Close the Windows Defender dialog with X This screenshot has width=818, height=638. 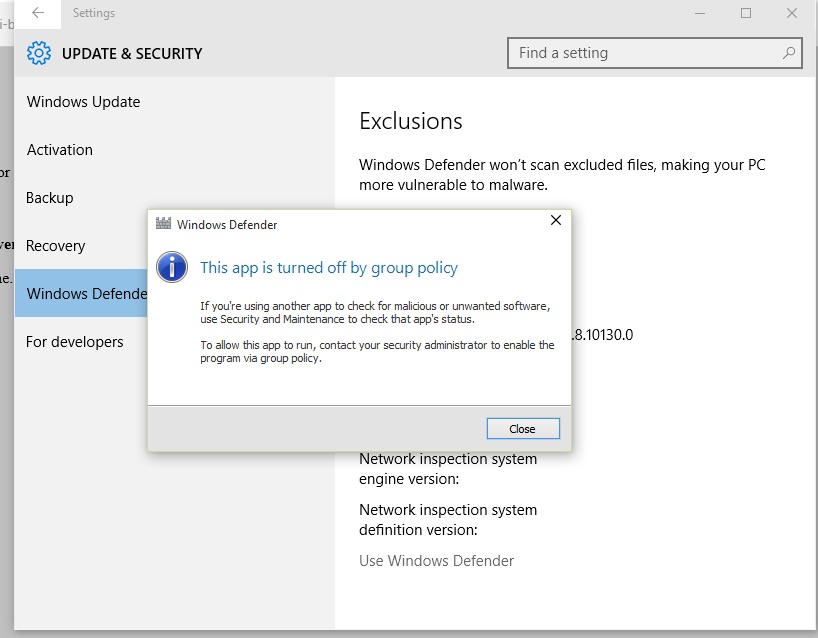(556, 220)
